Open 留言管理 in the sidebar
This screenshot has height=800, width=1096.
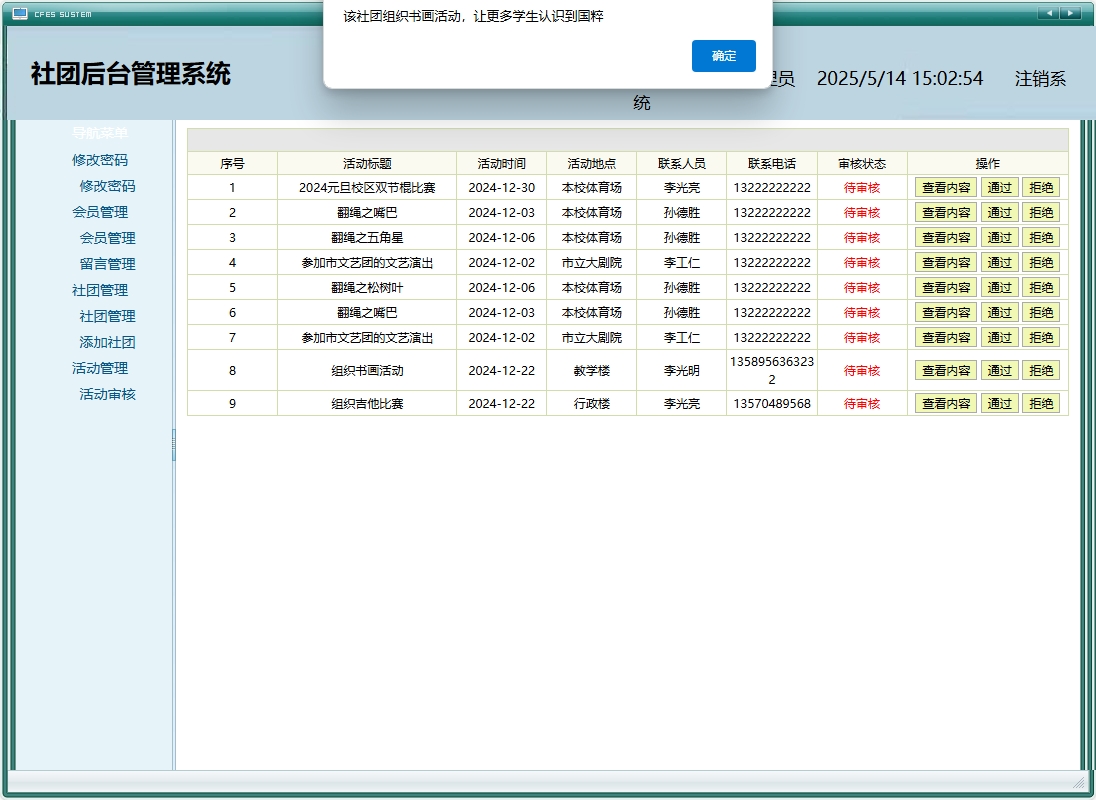tap(107, 264)
